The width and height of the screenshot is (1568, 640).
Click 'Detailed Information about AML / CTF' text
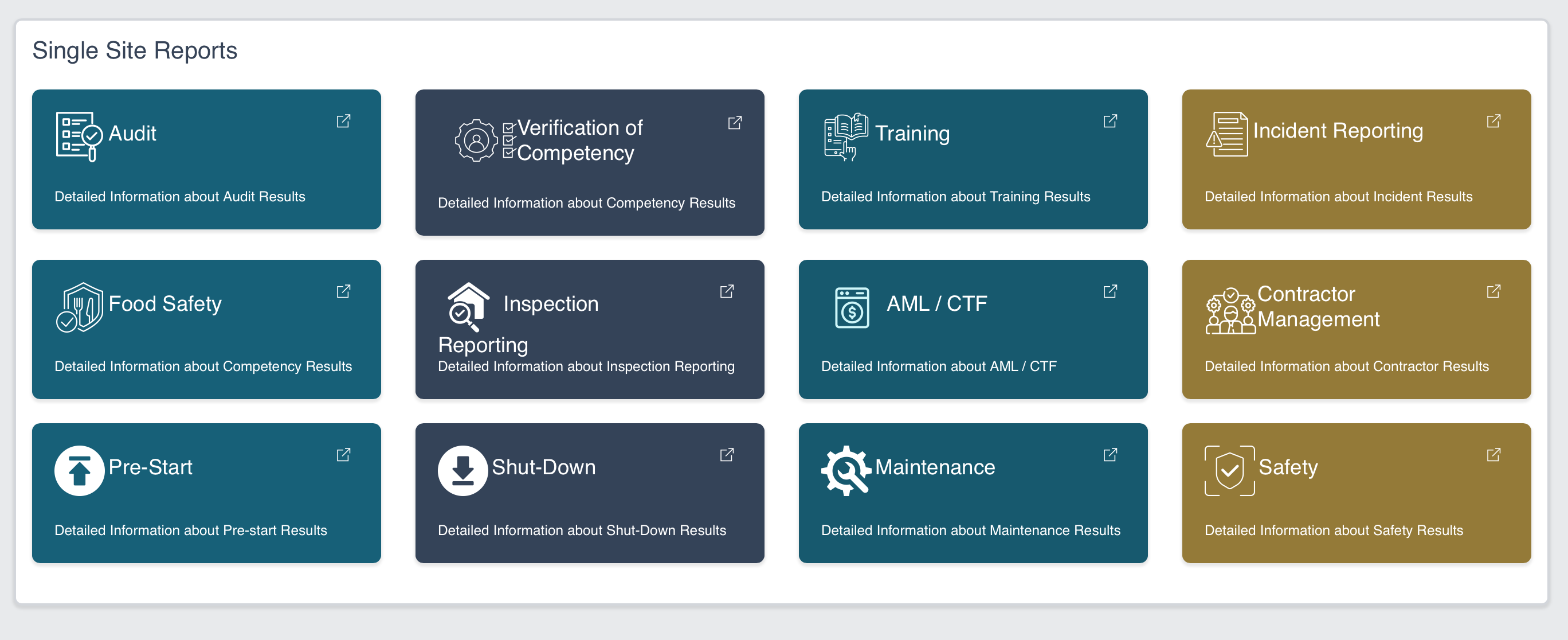click(x=939, y=366)
